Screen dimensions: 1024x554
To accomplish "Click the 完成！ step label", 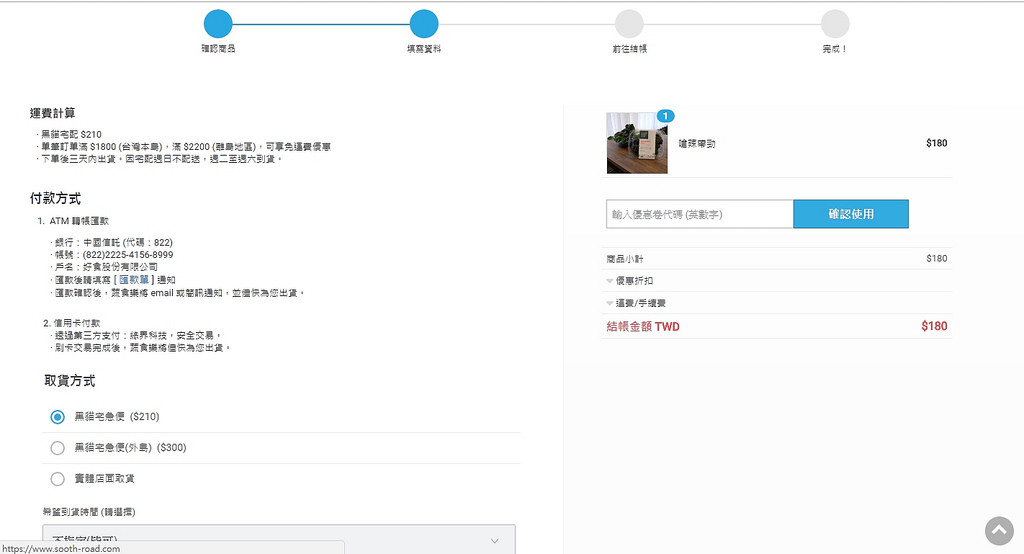I will click(x=835, y=48).
